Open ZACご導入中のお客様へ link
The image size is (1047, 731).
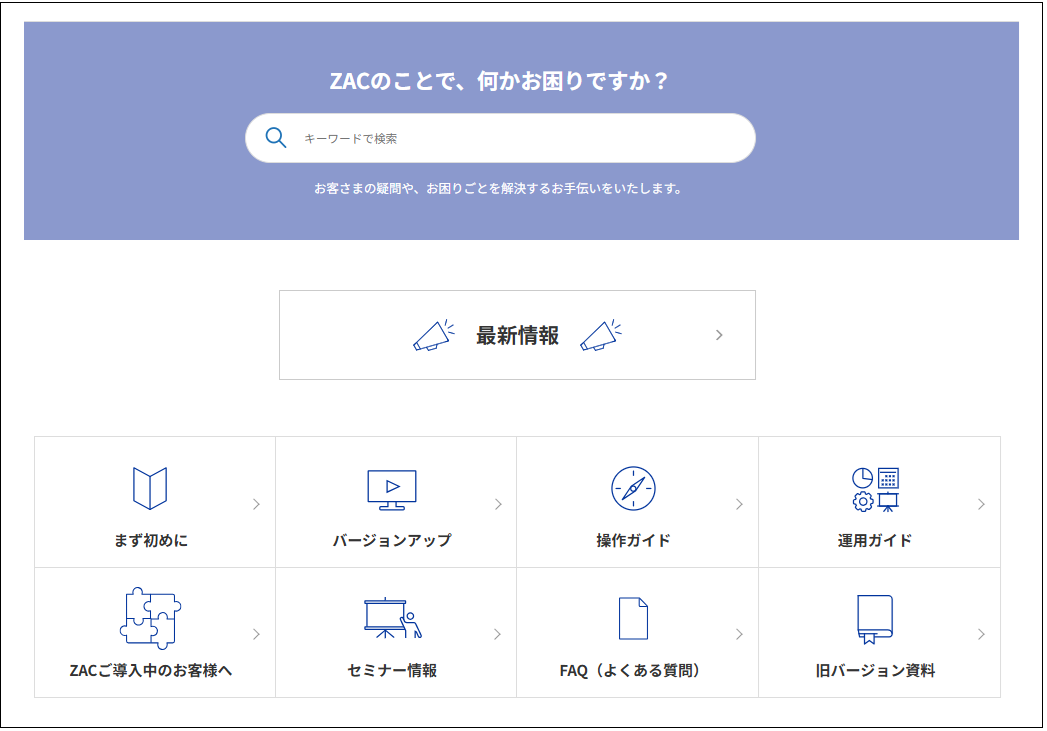150,671
